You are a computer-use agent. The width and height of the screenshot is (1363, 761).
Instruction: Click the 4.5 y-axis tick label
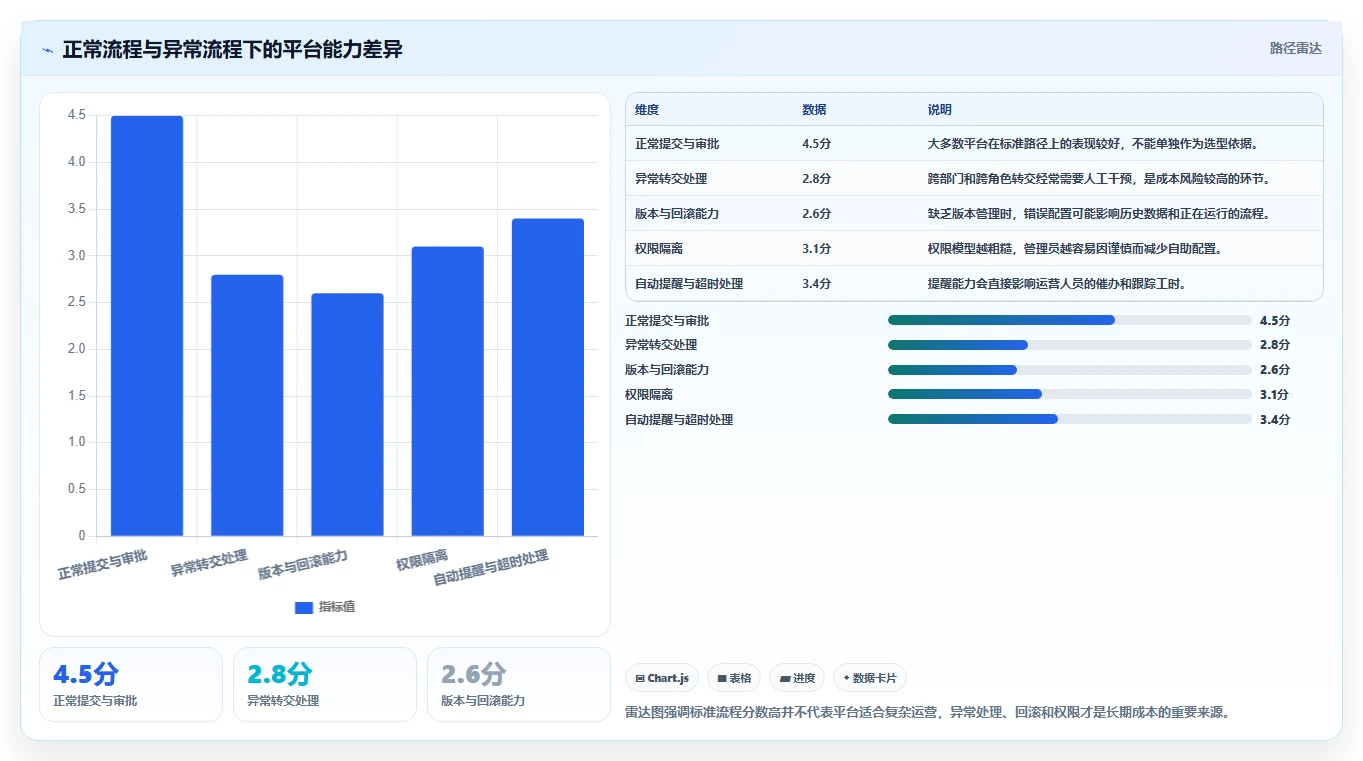(77, 115)
